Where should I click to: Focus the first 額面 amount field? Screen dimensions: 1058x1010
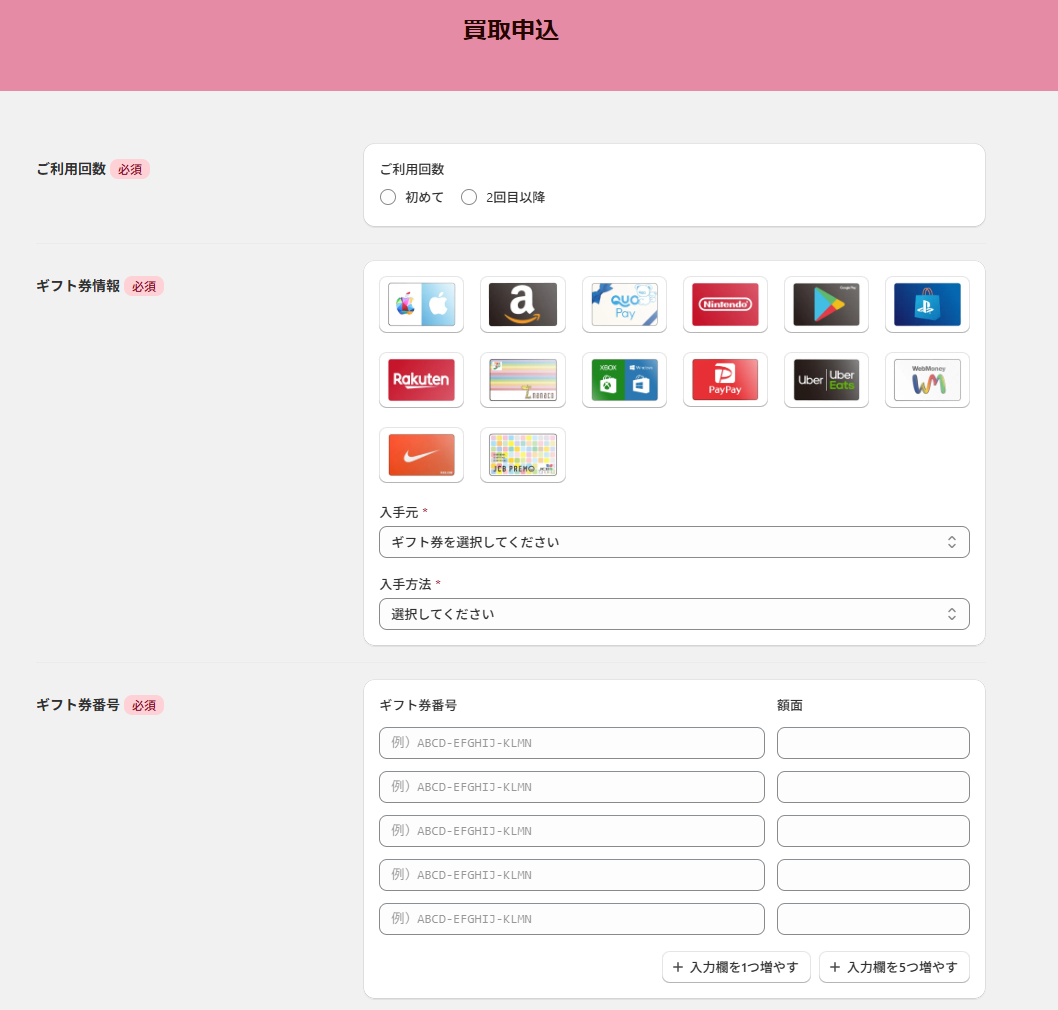[x=873, y=743]
